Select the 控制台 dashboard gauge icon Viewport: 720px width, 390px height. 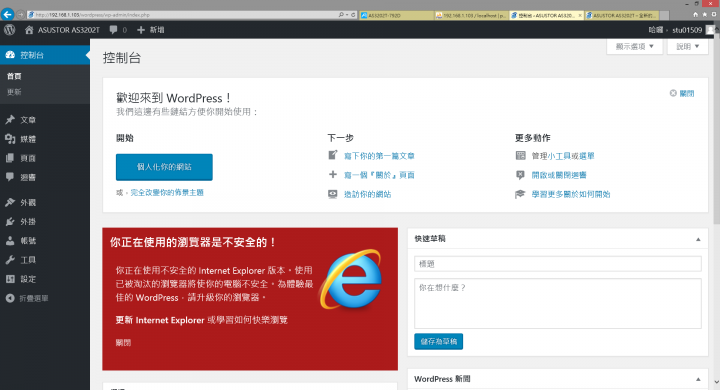(x=10, y=55)
